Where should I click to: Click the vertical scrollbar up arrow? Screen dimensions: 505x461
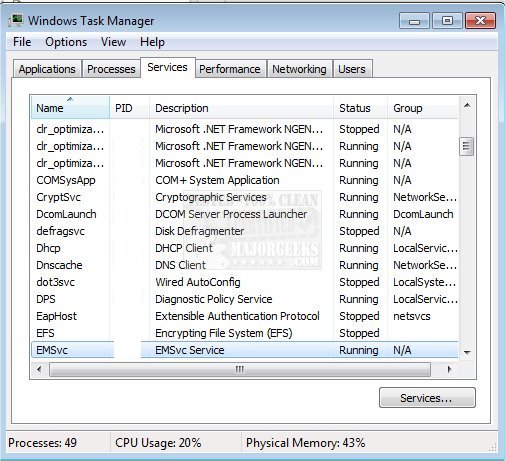tap(467, 105)
